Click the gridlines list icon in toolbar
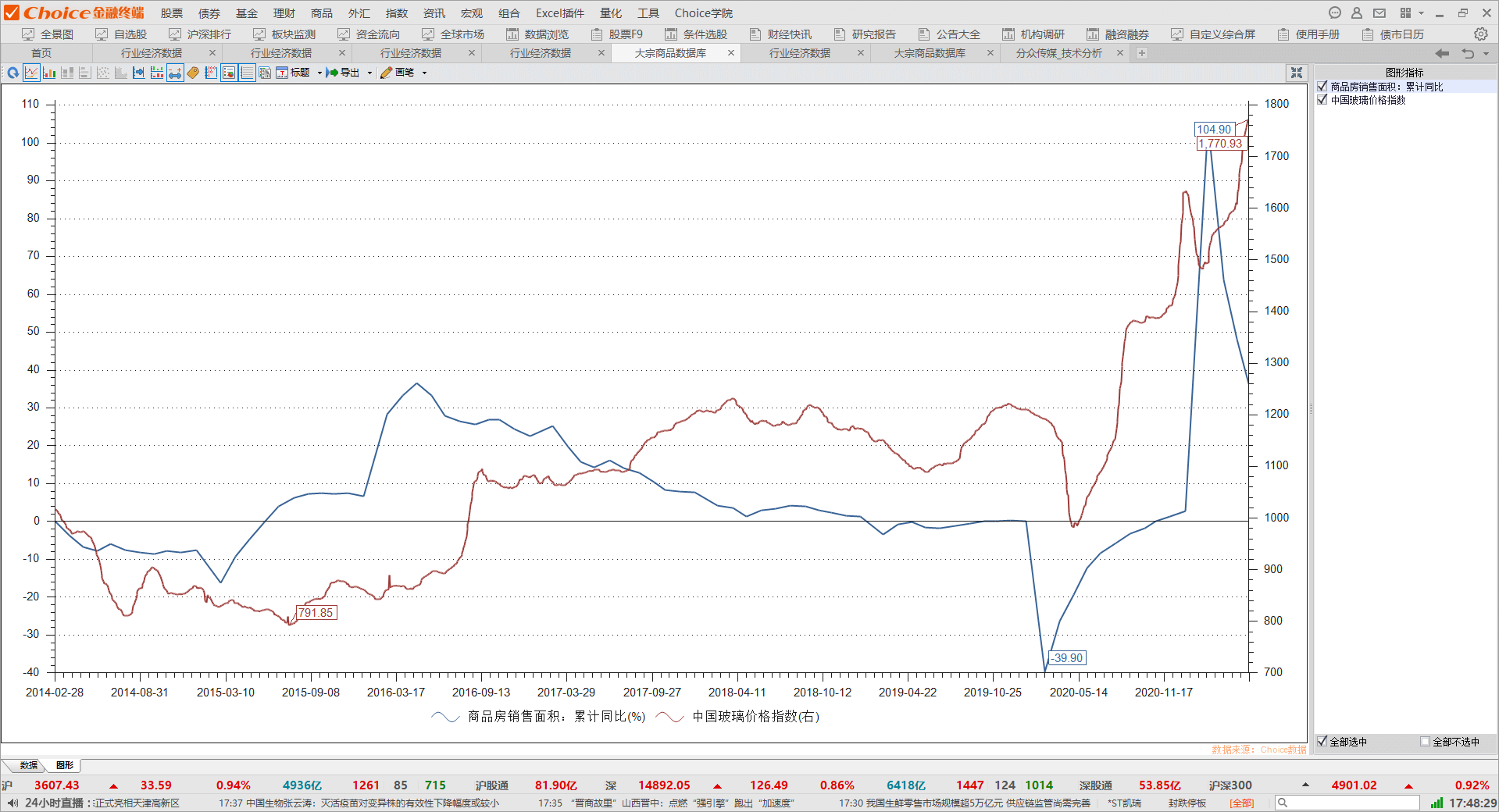 click(247, 73)
